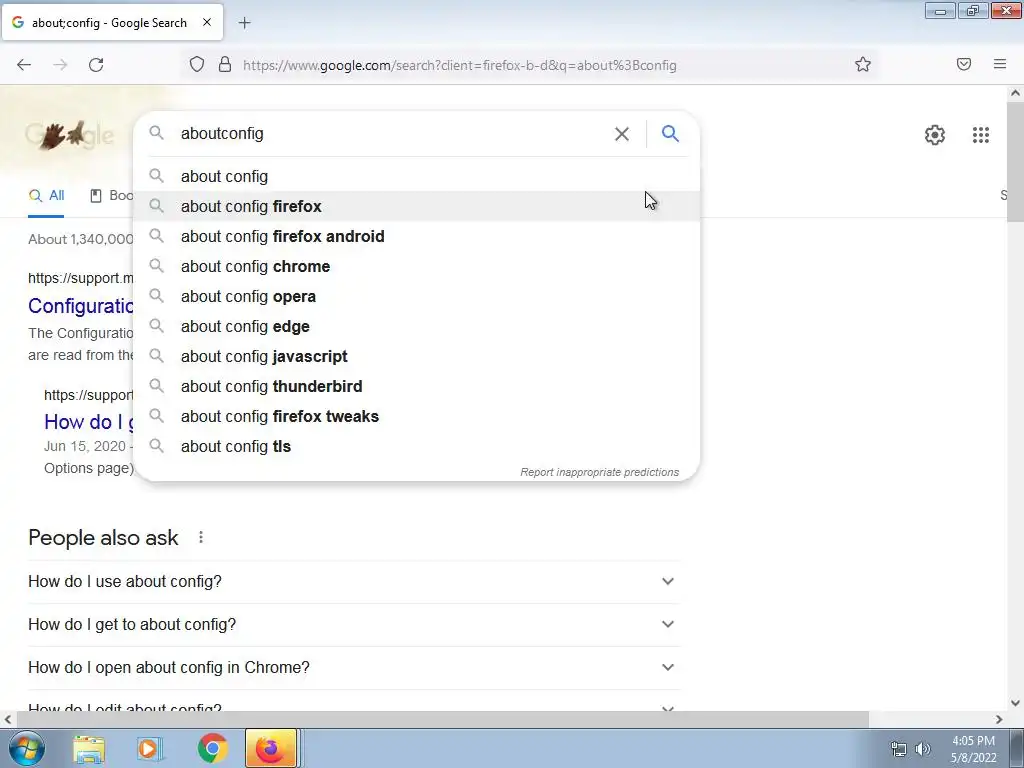Select suggestion 'about config javascript'
Screen dimensions: 1024x768
tap(417, 357)
